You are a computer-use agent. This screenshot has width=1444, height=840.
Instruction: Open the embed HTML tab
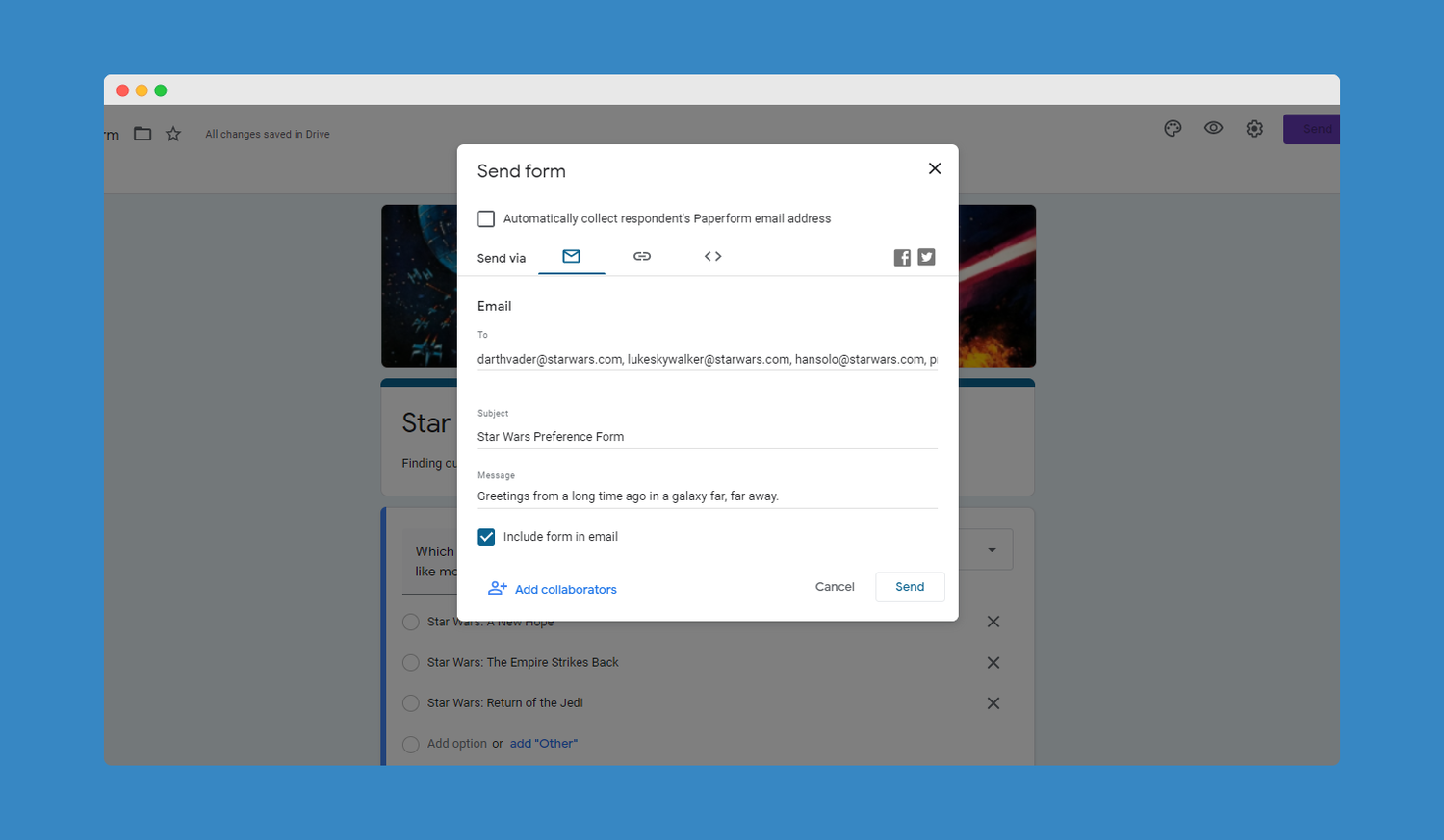pyautogui.click(x=712, y=257)
